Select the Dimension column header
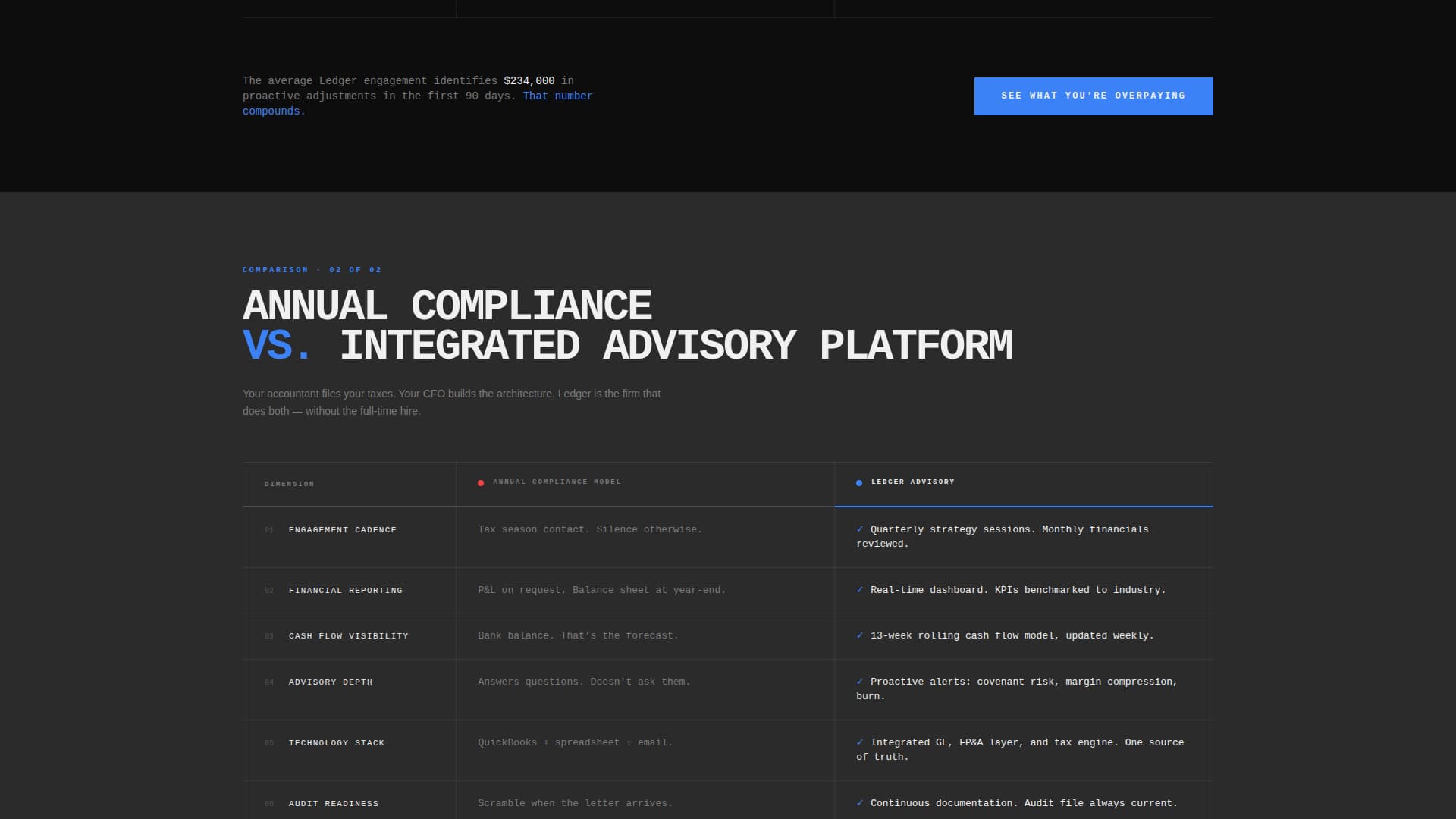Screen dimensions: 1456x819 pyautogui.click(x=350, y=484)
